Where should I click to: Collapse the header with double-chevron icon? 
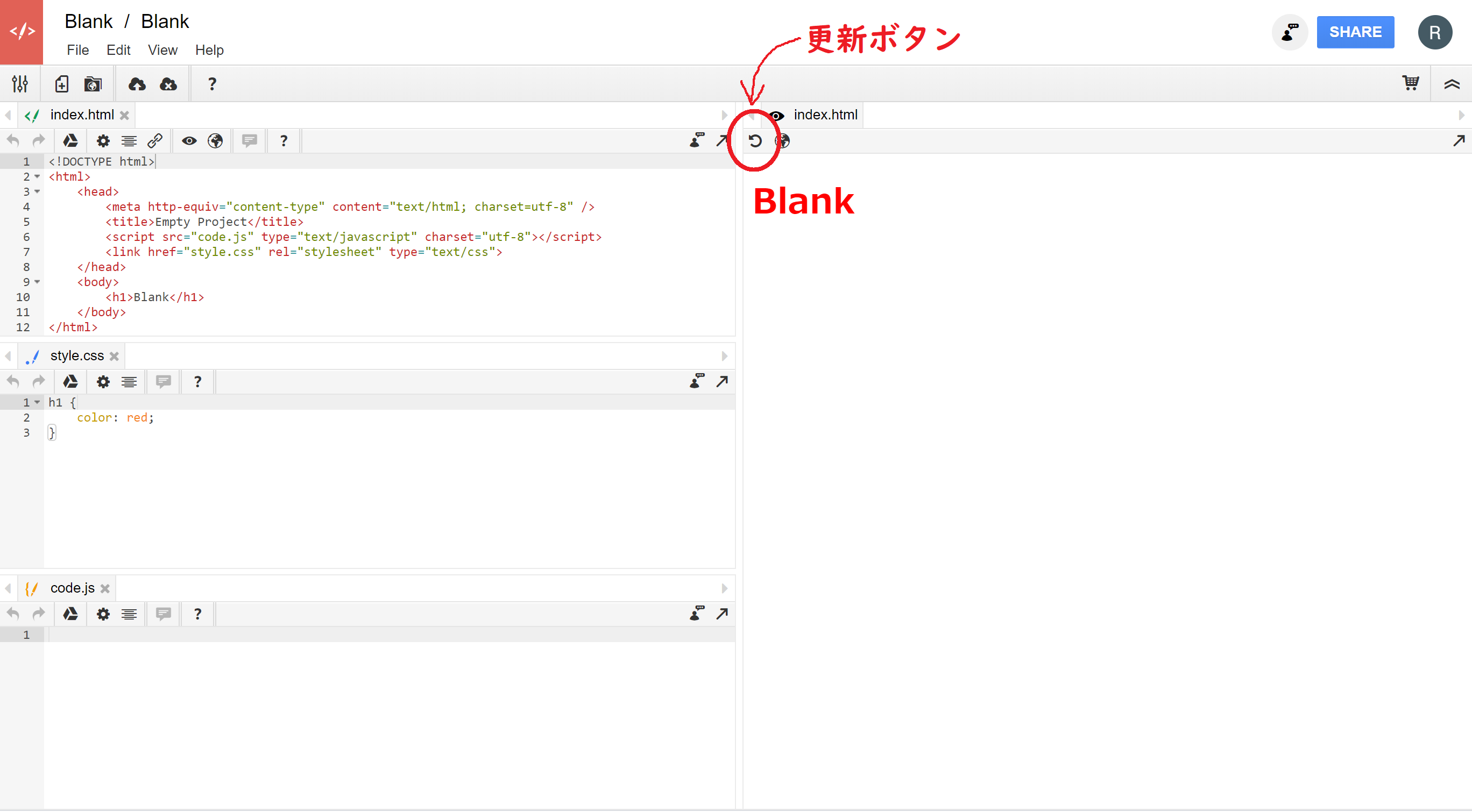click(x=1452, y=84)
